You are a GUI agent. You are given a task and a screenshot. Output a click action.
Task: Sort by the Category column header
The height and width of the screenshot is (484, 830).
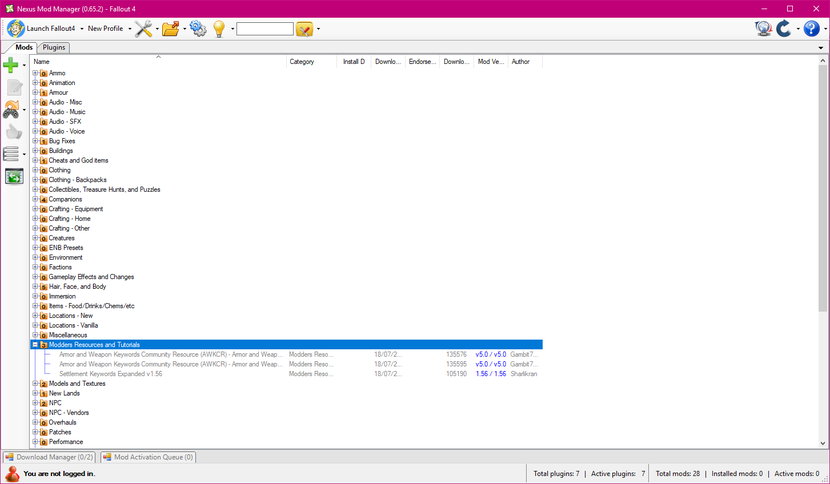311,61
